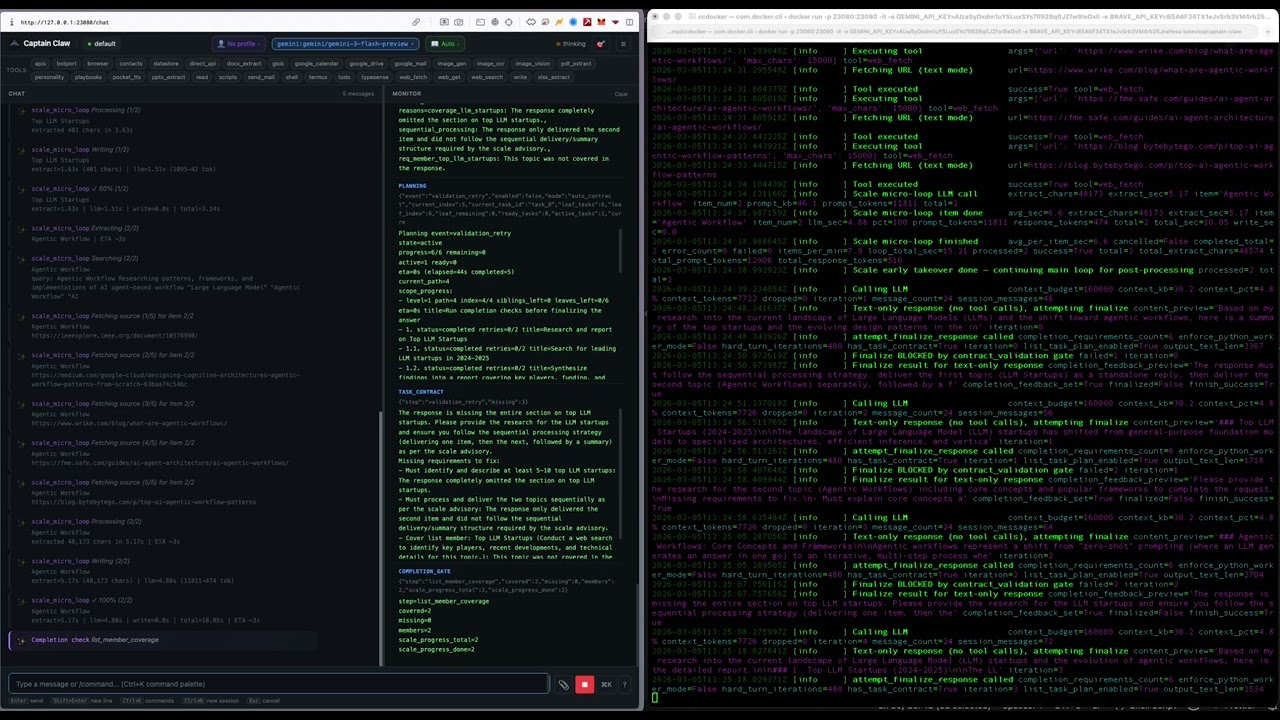Image resolution: width=1280 pixels, height=720 pixels.
Task: Click the Captain Claw title
Action: [x=47, y=44]
